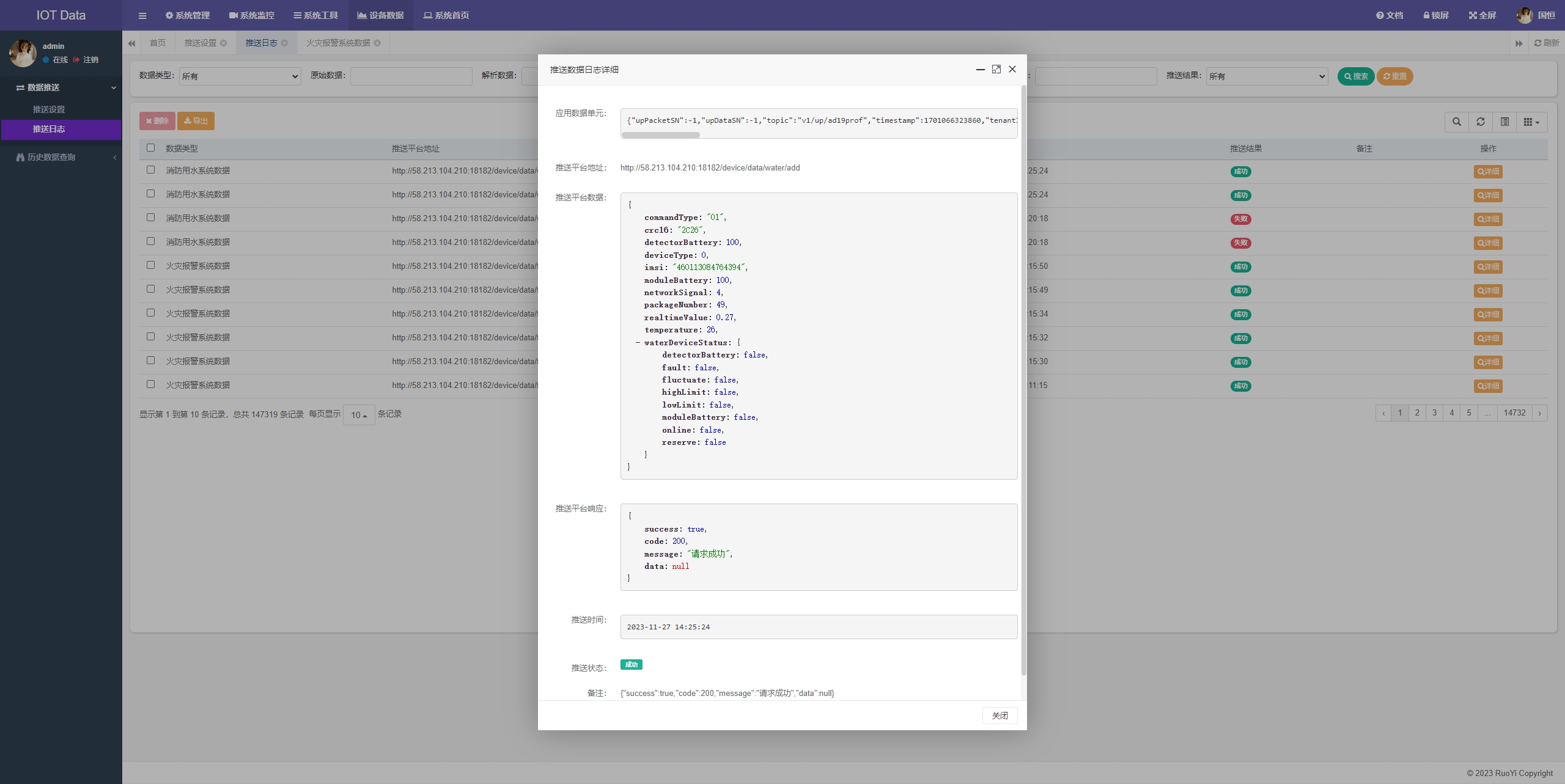Check the third 消防用水系统数据 row checkbox
The height and width of the screenshot is (784, 1565).
coord(150,217)
